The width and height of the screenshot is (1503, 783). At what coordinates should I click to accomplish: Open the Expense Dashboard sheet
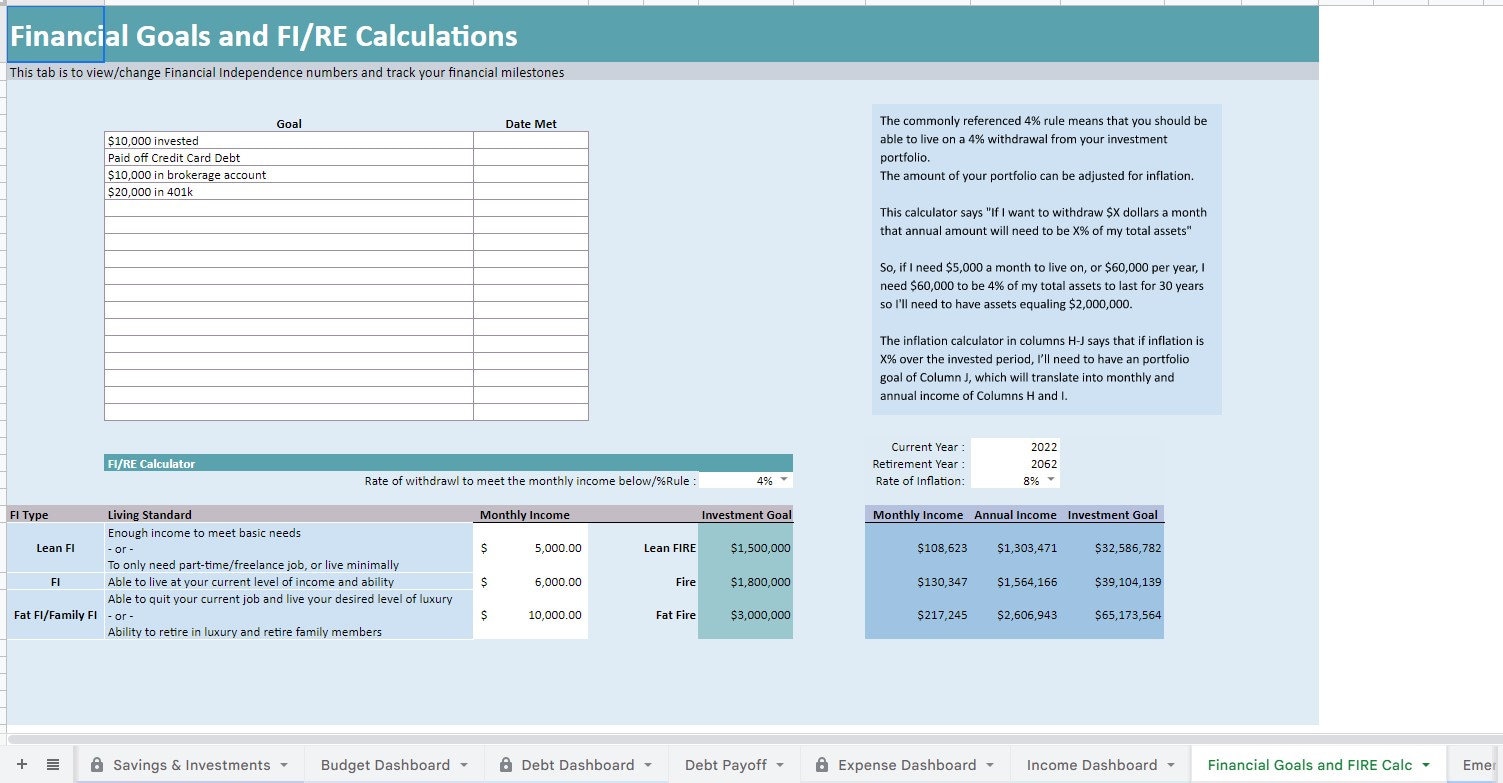point(900,764)
